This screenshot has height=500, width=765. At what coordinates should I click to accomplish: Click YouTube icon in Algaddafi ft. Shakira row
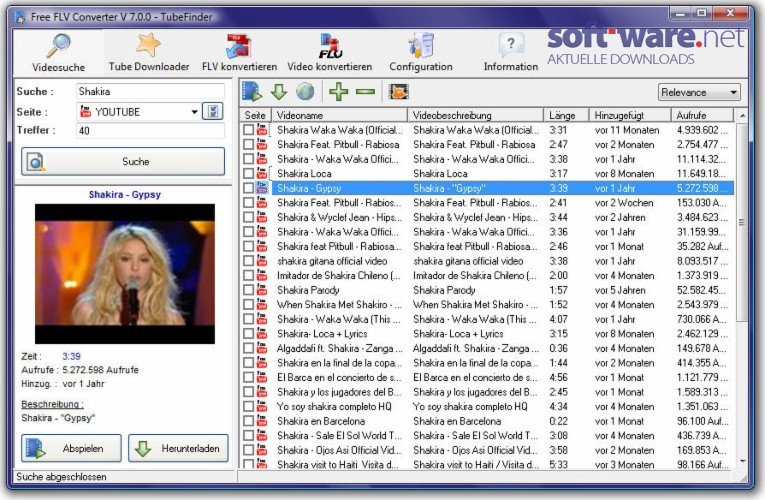(262, 348)
